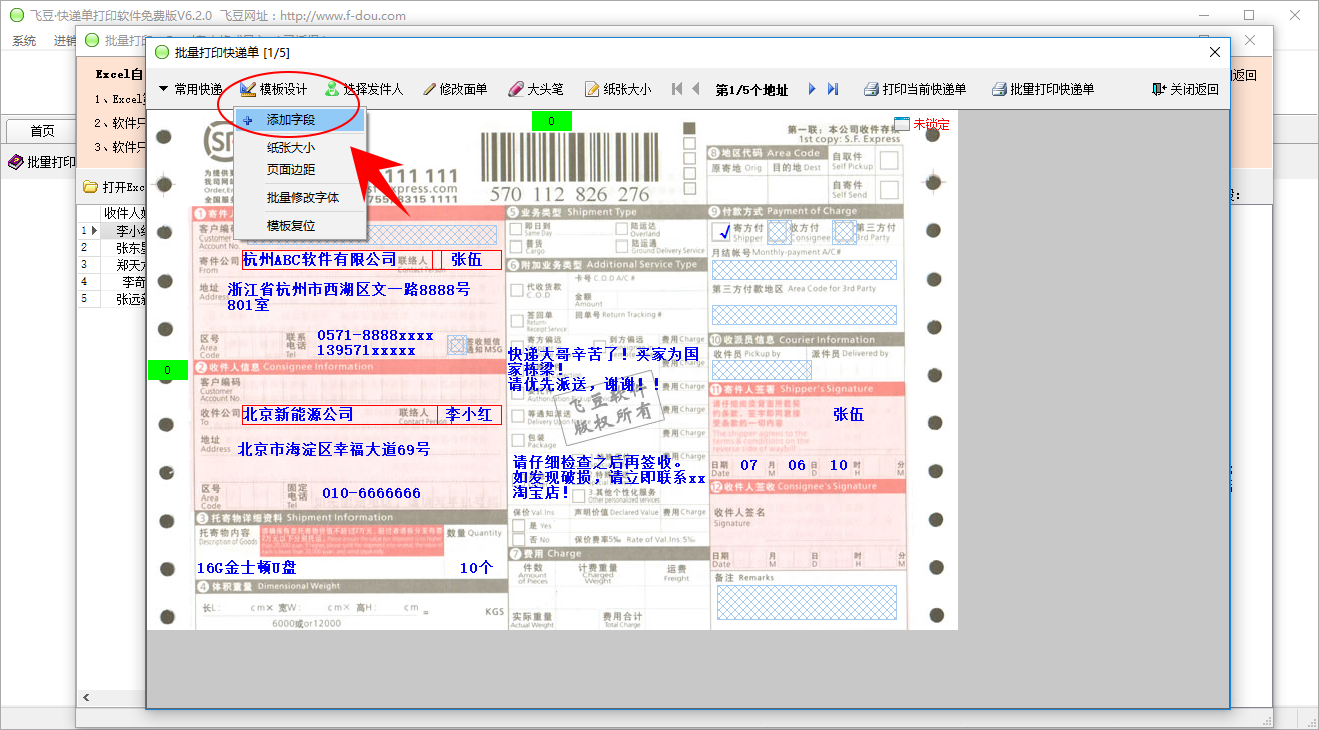Choose 页面边距 menu entry
The width and height of the screenshot is (1319, 730).
tap(300, 170)
